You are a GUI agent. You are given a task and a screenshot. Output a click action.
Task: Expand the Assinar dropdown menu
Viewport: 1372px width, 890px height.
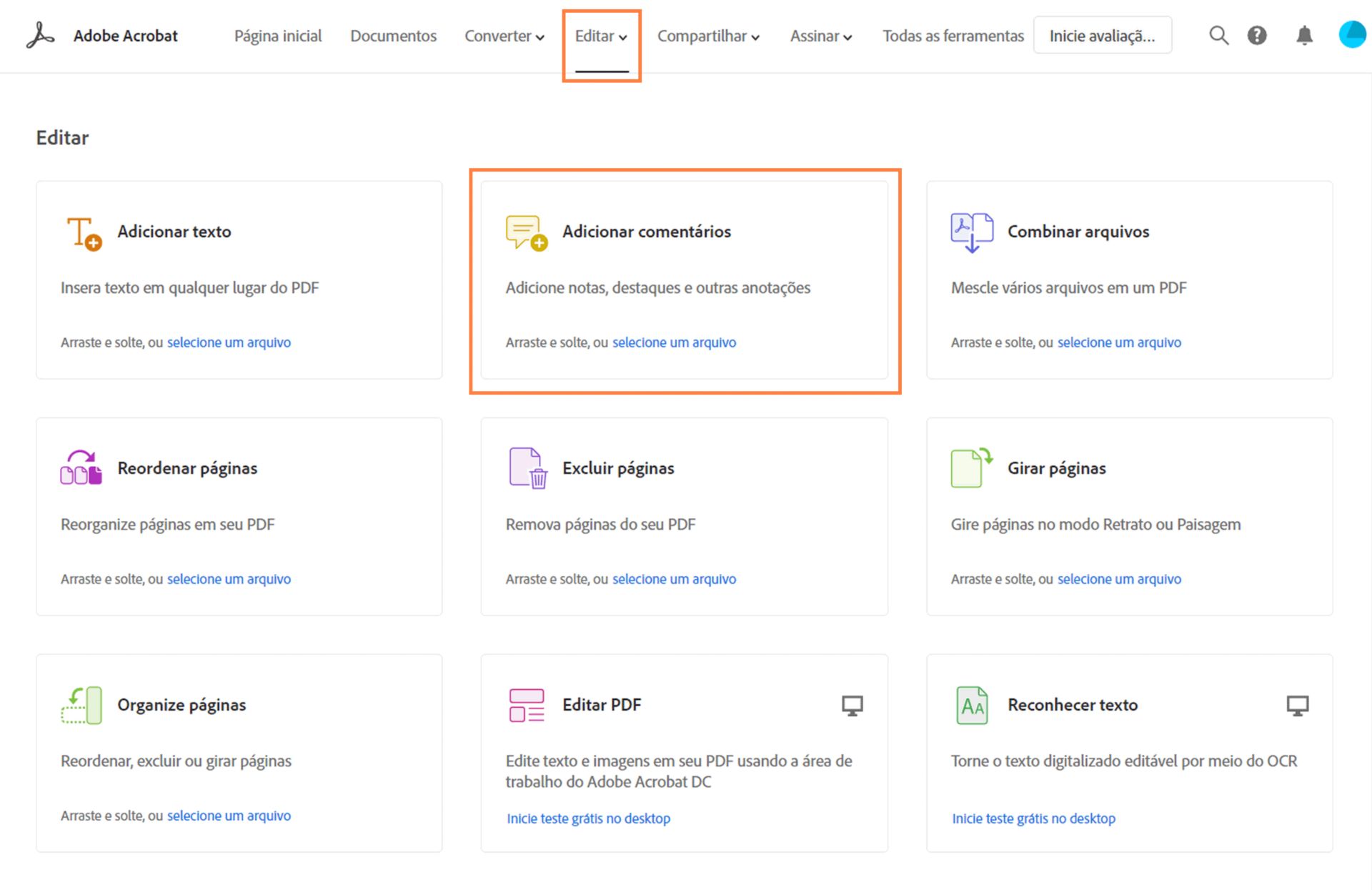(x=821, y=36)
